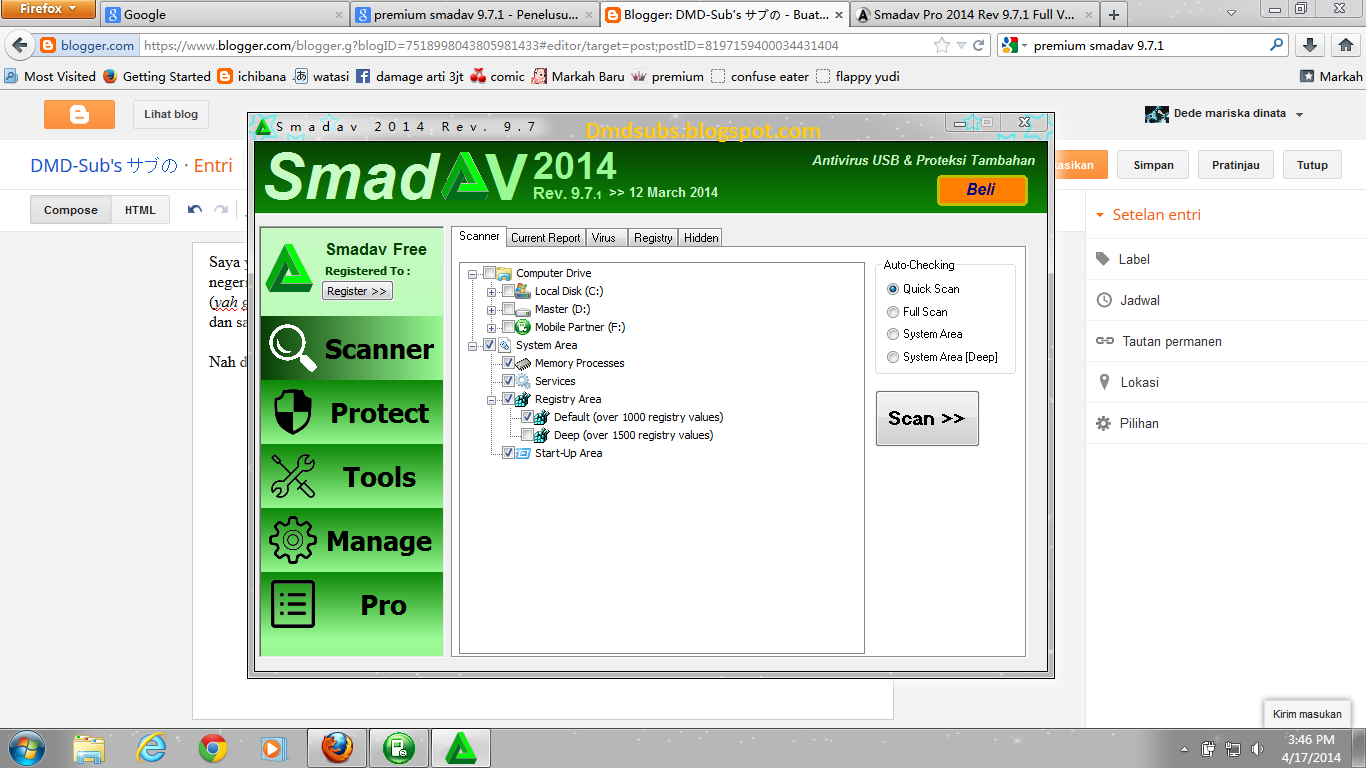The image size is (1366, 768).
Task: Switch to Smadav Pro 2014 browser tab
Action: (973, 15)
